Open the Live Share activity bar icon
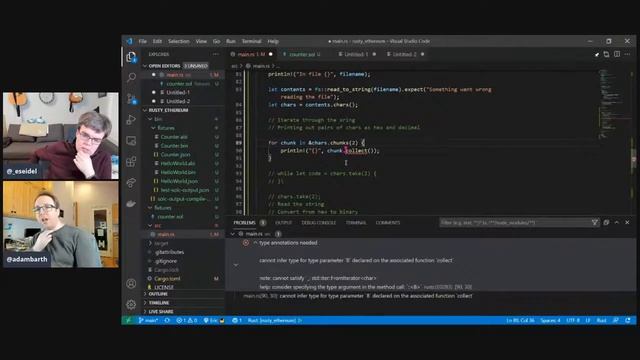The image size is (640, 360). (x=131, y=182)
